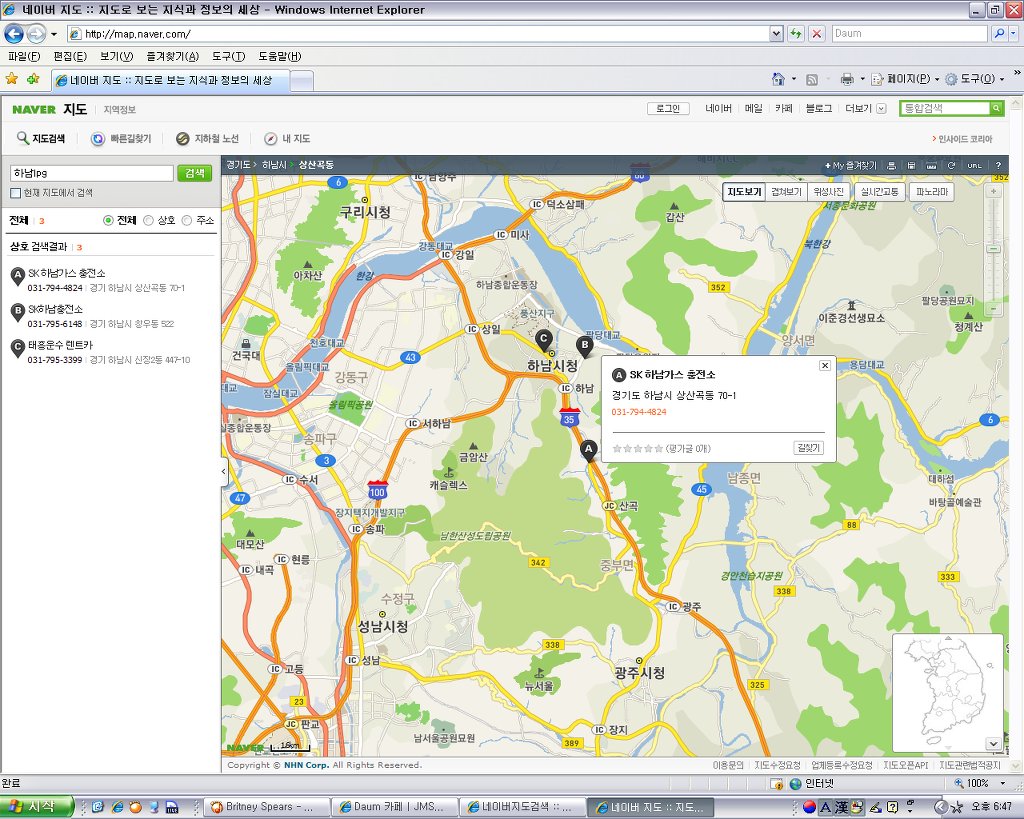Click the Add to Favorites star-plus icon

tap(33, 79)
